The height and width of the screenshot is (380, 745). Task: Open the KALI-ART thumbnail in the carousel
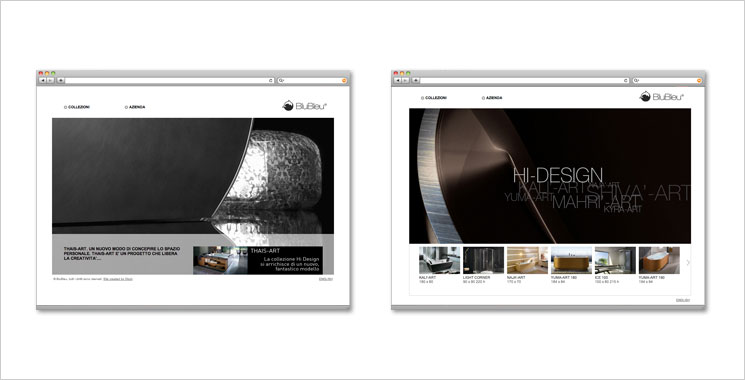439,260
